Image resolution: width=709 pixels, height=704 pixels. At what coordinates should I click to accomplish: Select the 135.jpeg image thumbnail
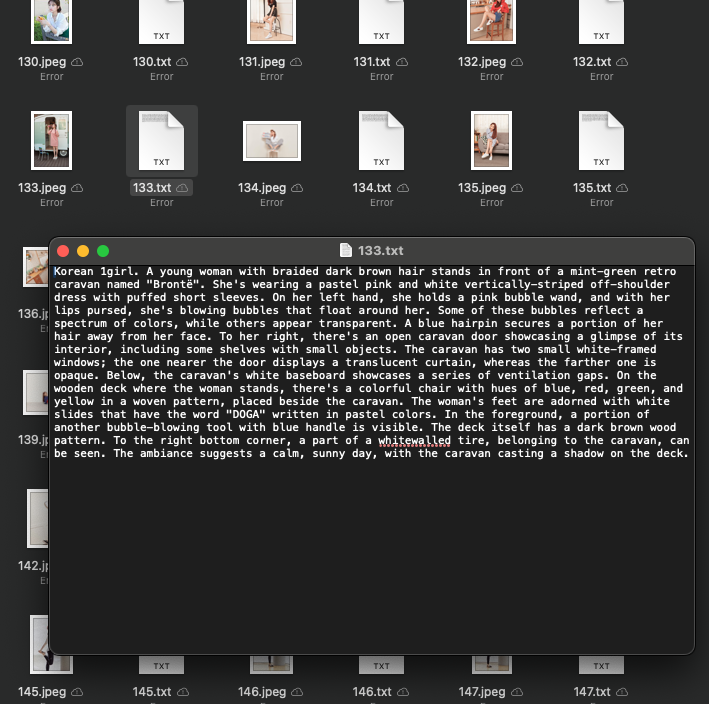[491, 141]
